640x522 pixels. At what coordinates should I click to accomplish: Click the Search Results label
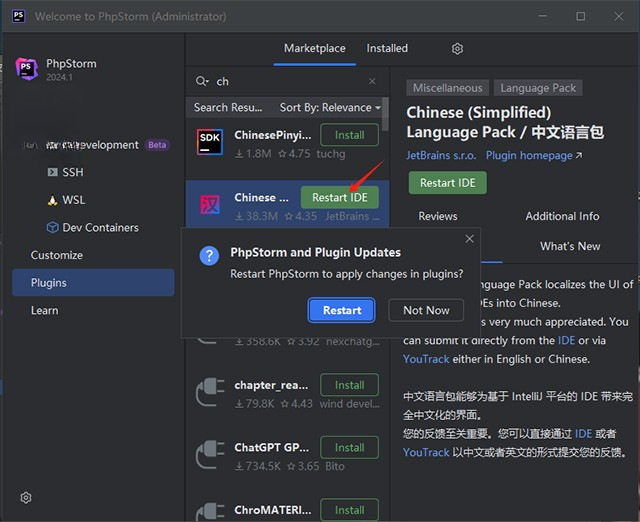click(228, 107)
